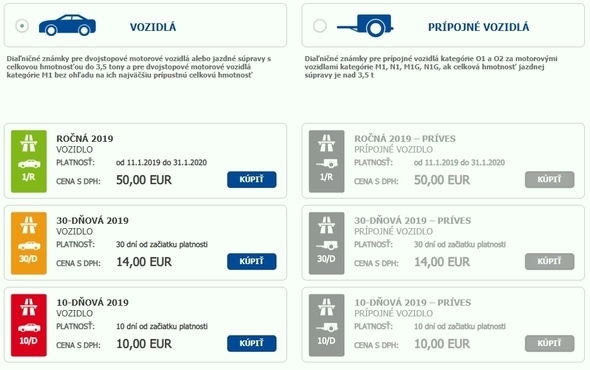Select the Prípojné vozidlá radio button
Viewport: 590px width, 370px height.
pos(319,26)
